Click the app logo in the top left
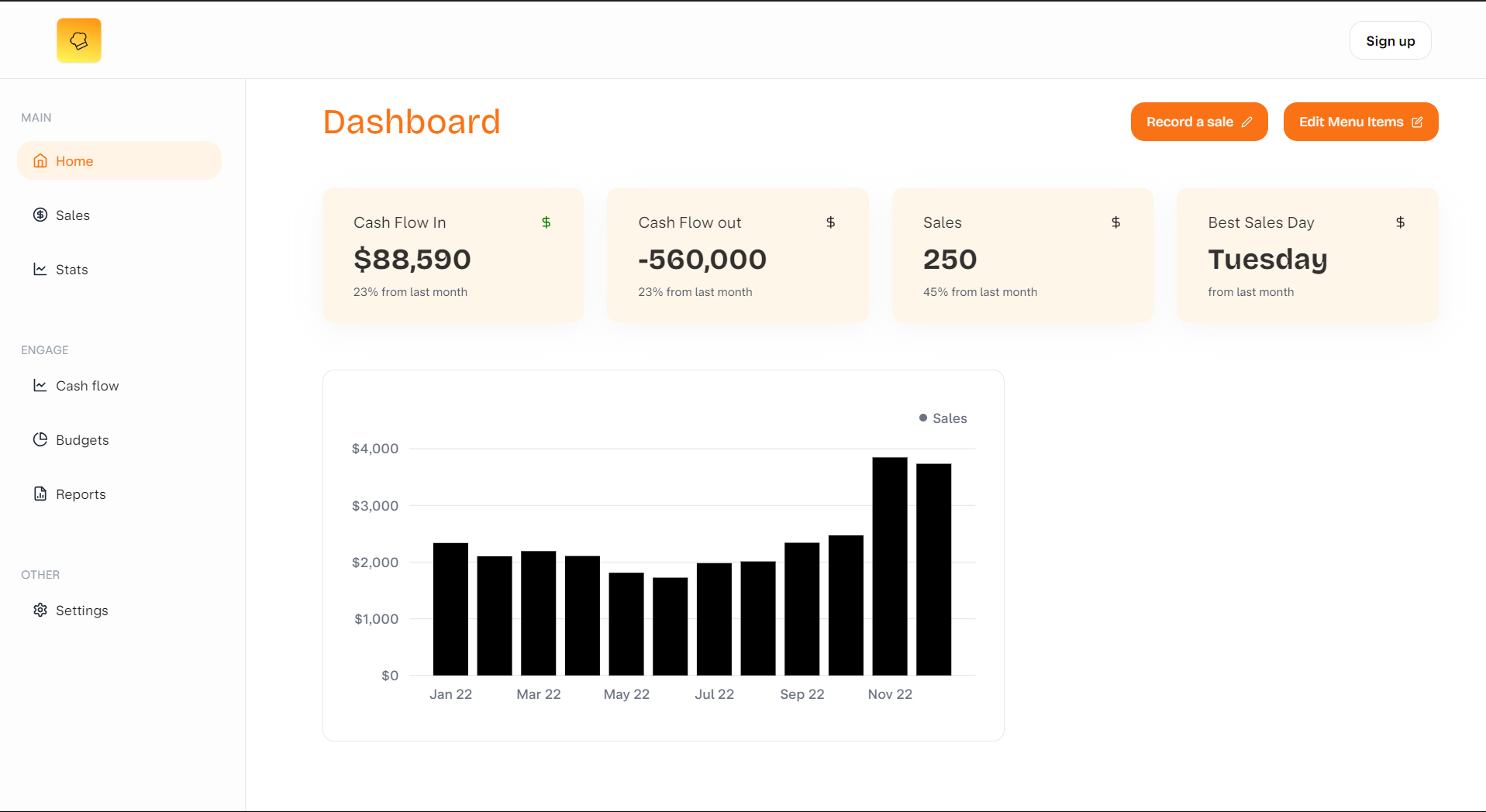 point(78,40)
